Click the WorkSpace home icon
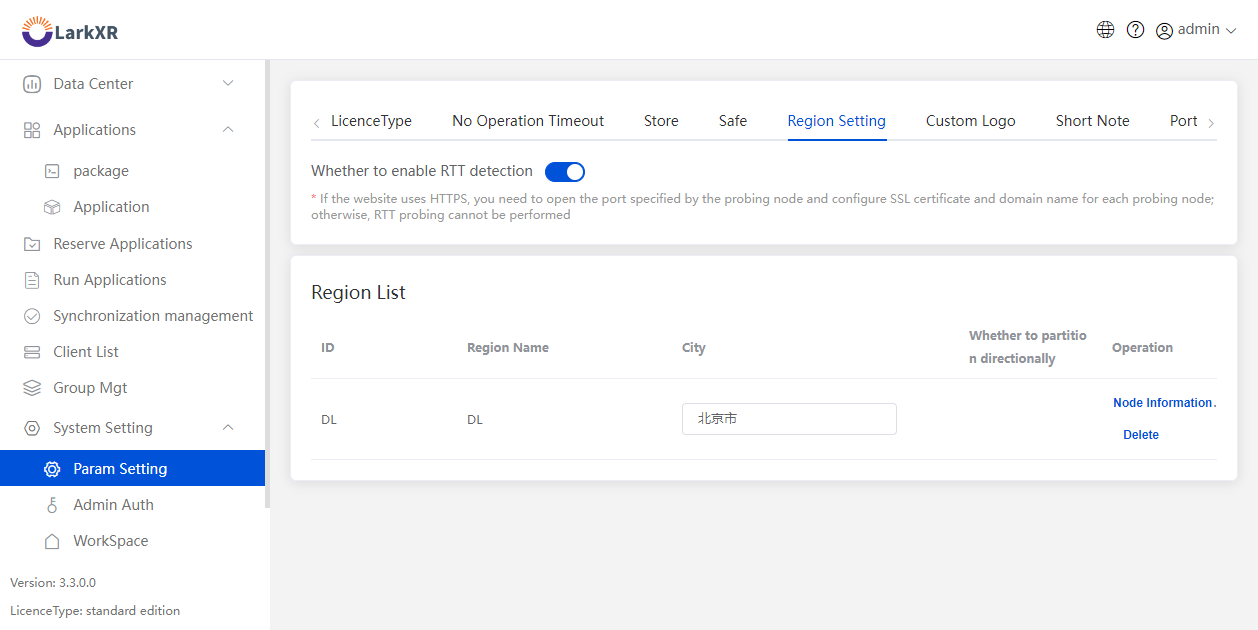The width and height of the screenshot is (1258, 630). (x=52, y=541)
